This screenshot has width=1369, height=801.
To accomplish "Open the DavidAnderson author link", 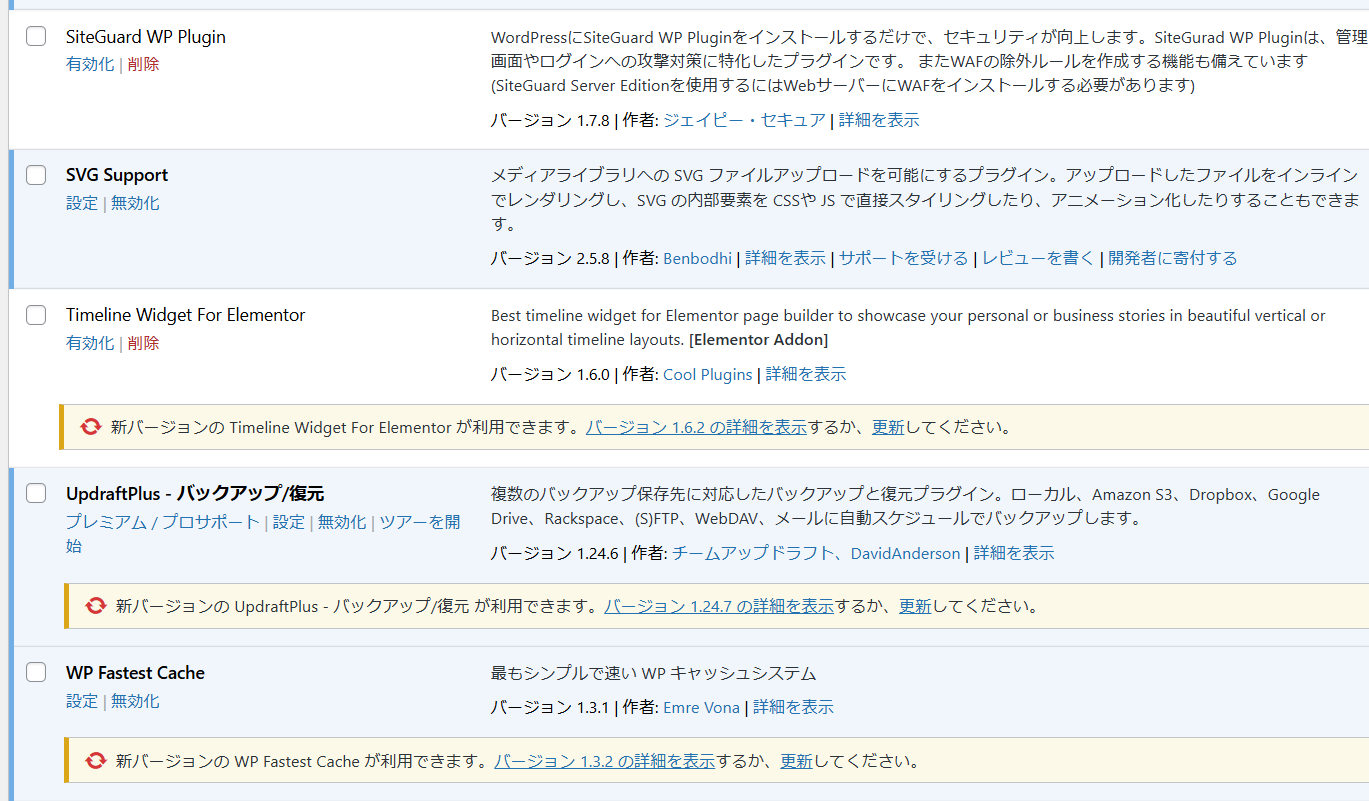I will click(x=905, y=553).
